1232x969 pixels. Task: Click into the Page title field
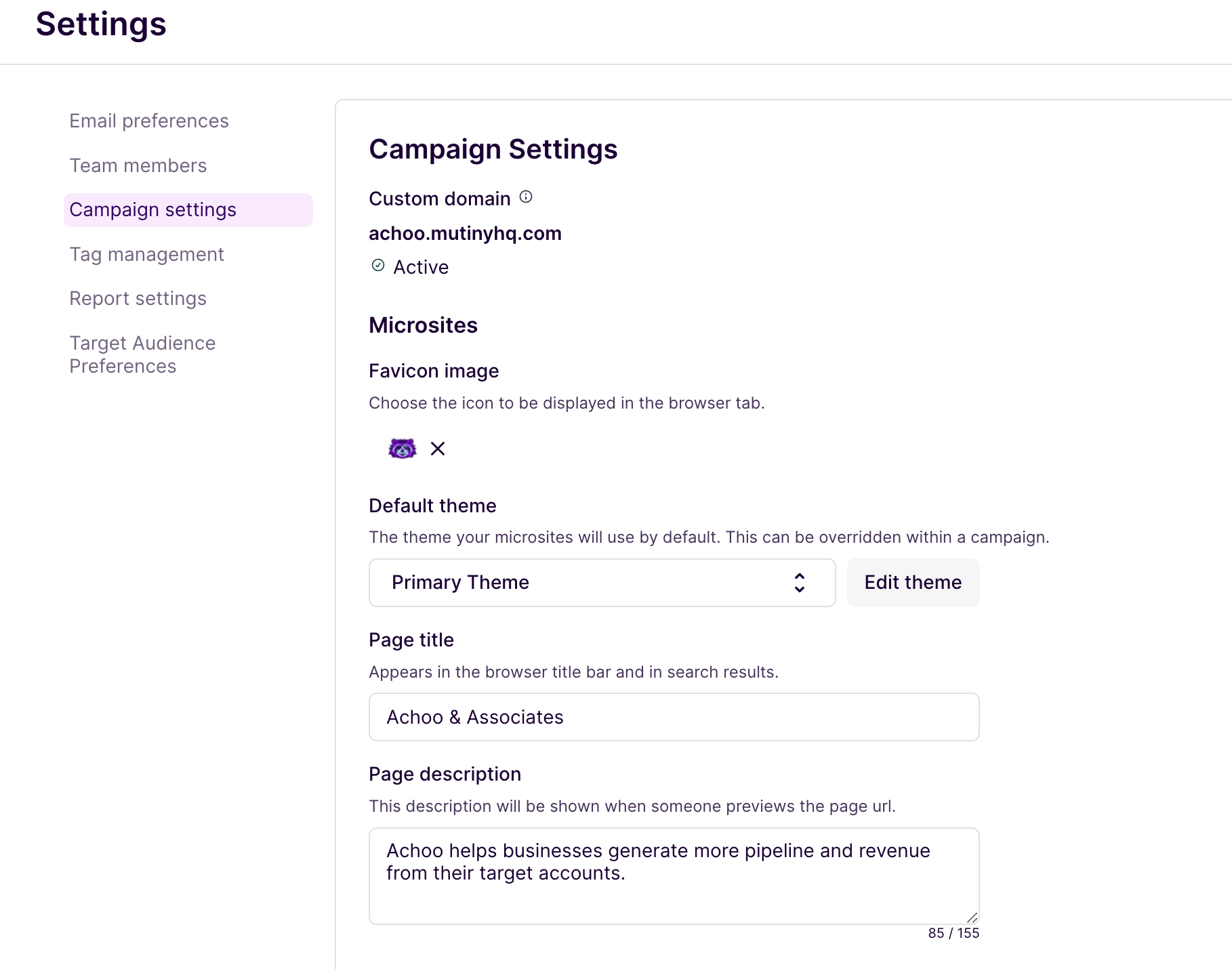(x=674, y=717)
